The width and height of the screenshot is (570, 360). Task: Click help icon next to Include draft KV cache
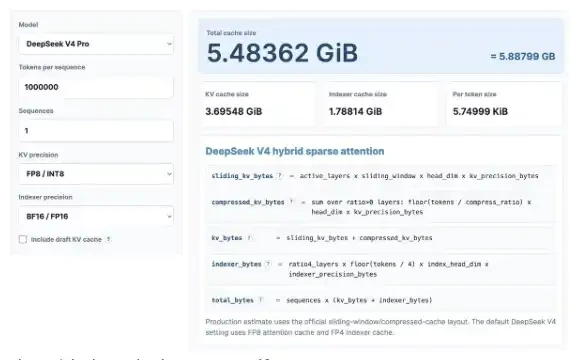(108, 239)
